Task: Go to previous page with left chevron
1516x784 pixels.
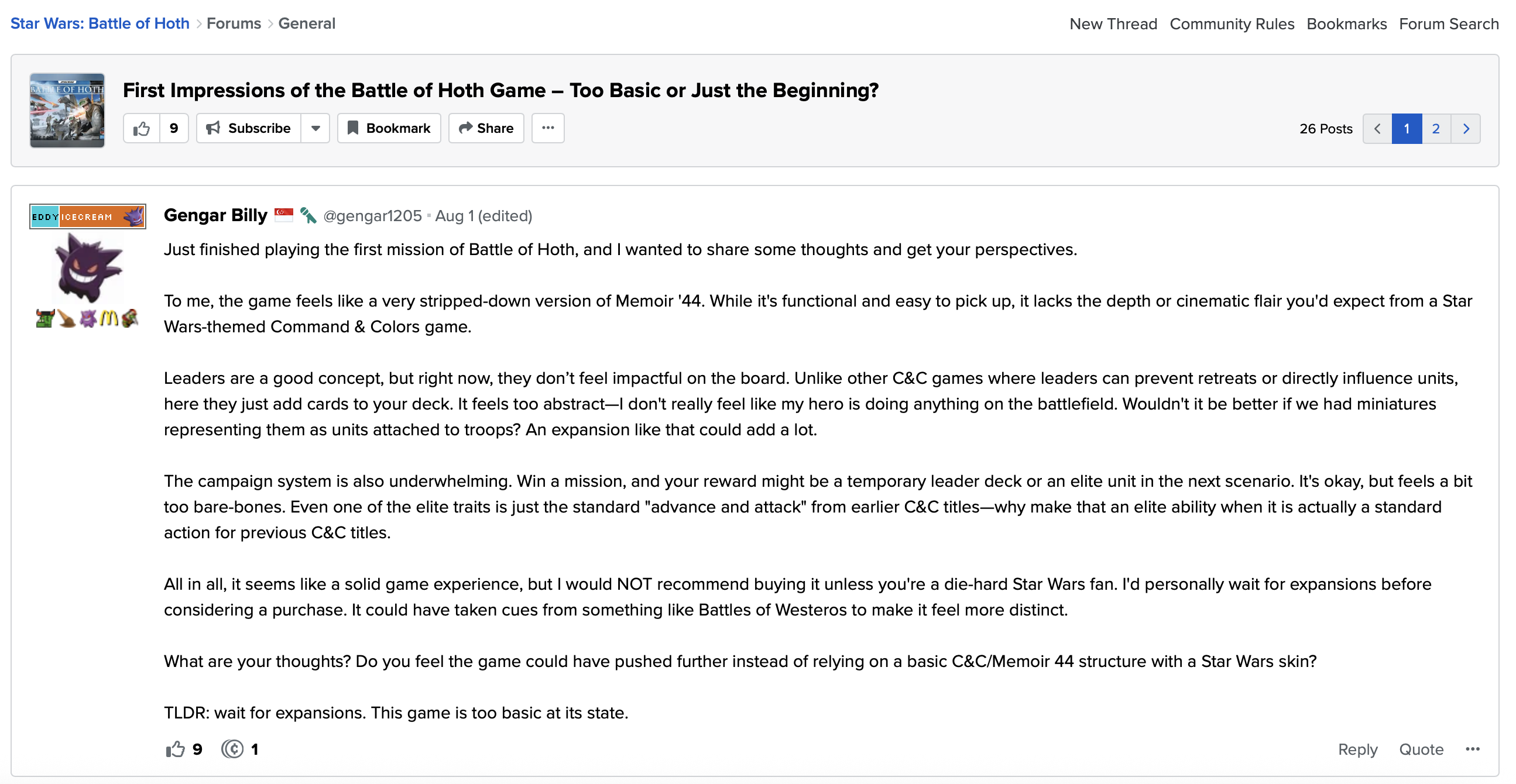Action: tap(1377, 129)
